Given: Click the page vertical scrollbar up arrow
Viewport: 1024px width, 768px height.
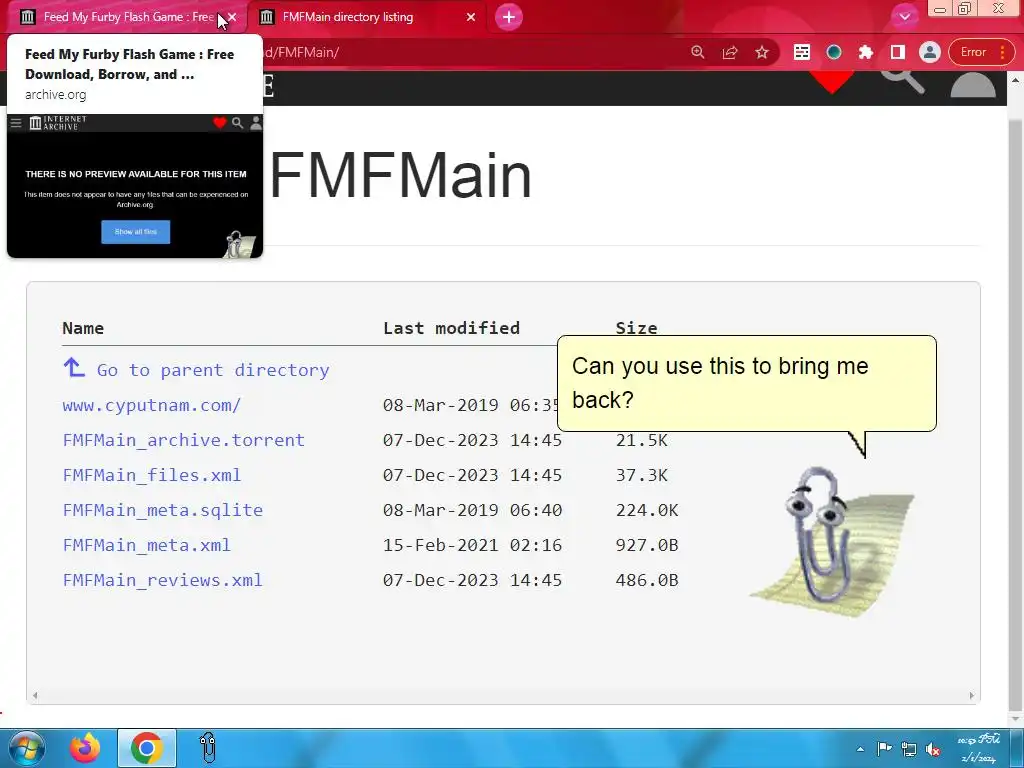Looking at the screenshot, I should [1016, 80].
